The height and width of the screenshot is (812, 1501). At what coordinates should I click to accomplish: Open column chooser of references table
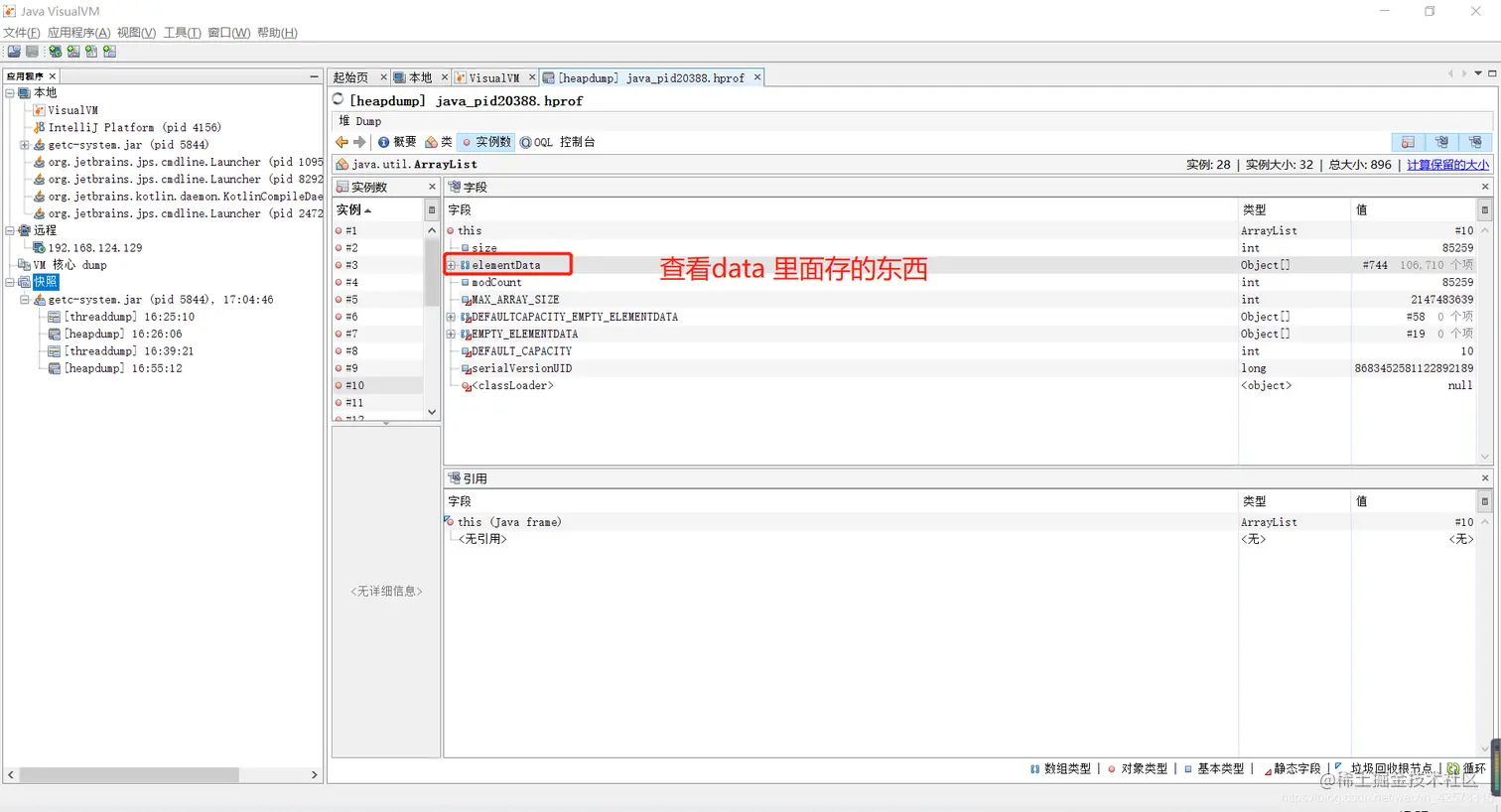1484,501
